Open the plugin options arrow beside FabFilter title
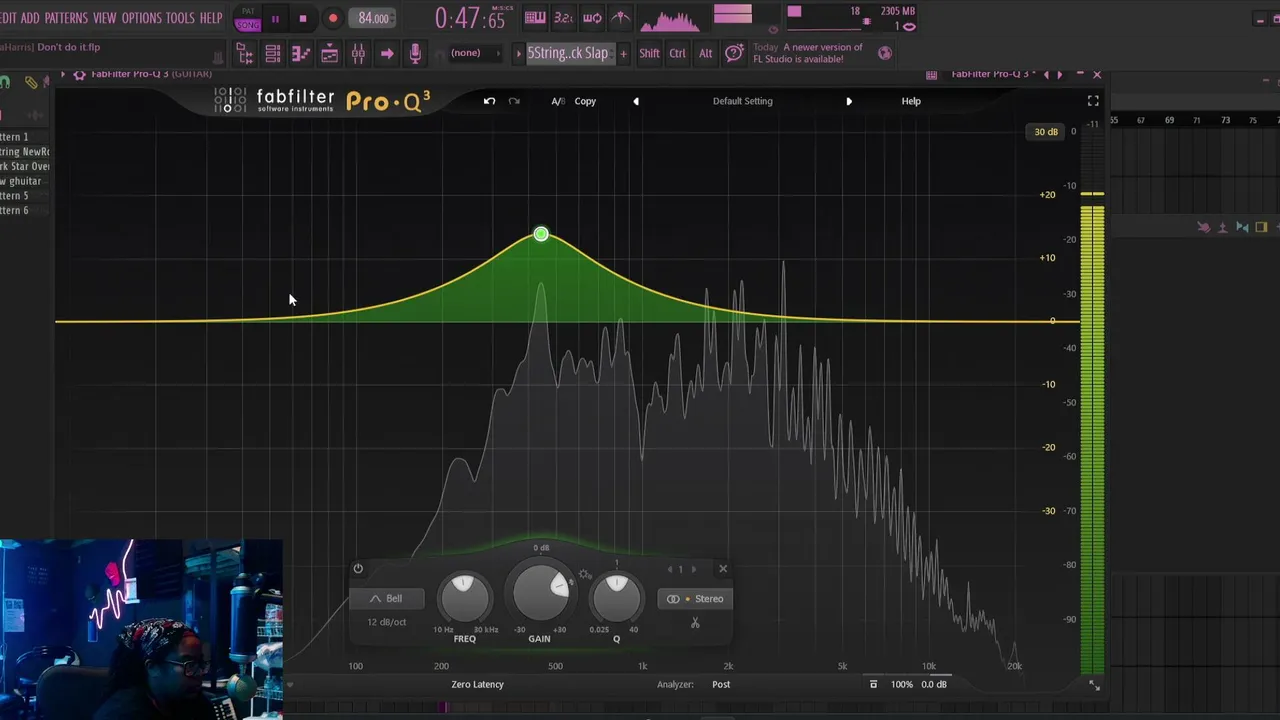1280x720 pixels. point(63,74)
